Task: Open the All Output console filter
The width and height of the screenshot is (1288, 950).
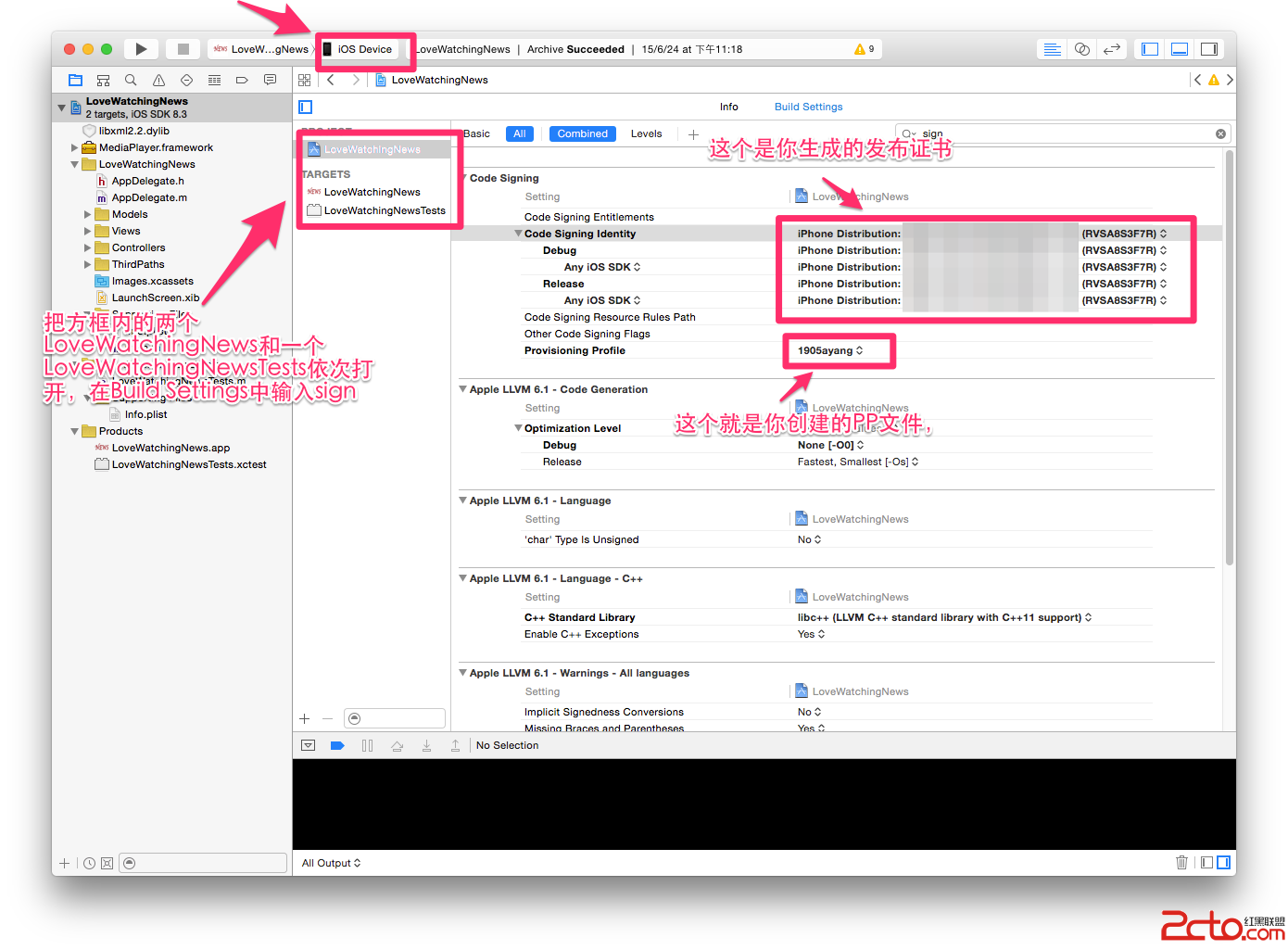Action: pyautogui.click(x=331, y=863)
